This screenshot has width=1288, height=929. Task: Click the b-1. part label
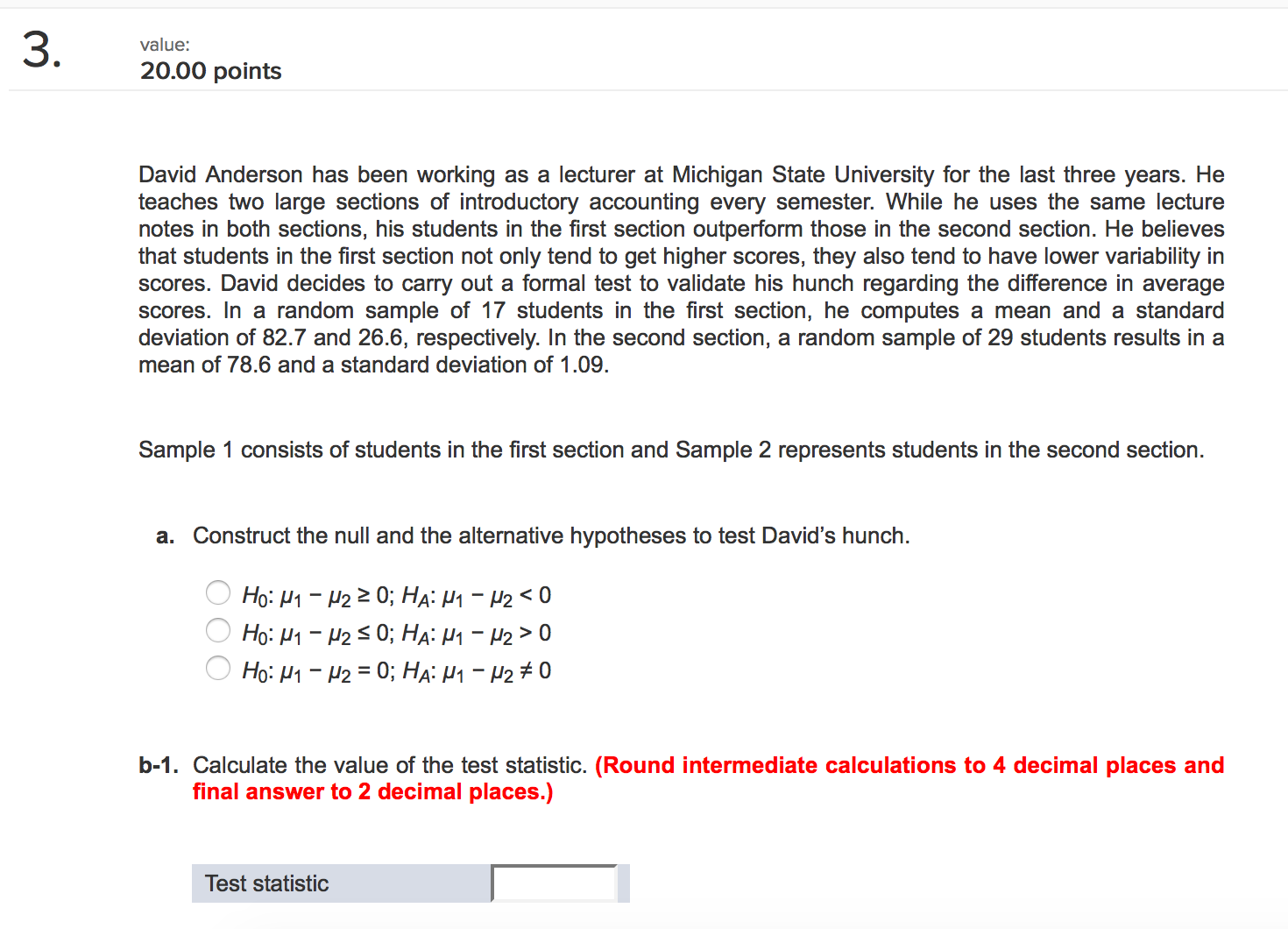coord(159,765)
